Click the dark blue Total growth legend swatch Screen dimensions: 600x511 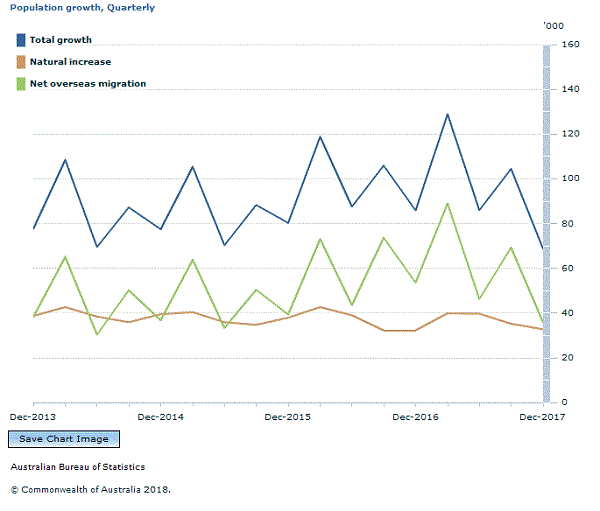[x=21, y=40]
